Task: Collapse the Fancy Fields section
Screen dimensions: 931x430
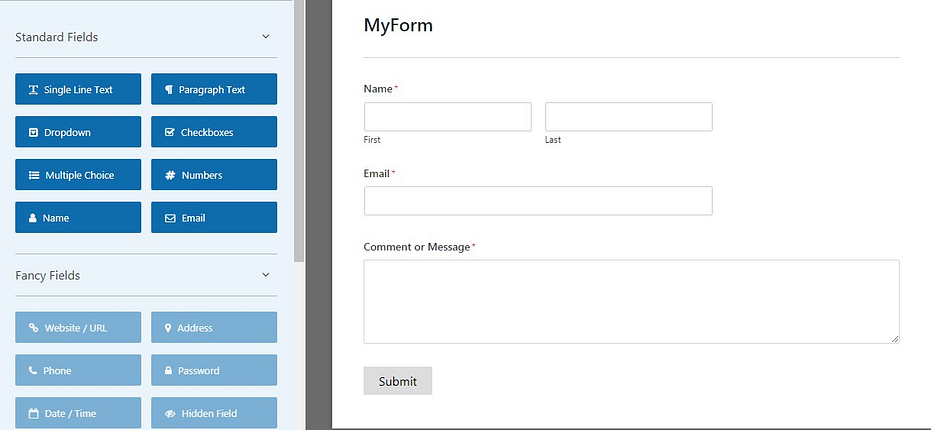Action: 265,275
